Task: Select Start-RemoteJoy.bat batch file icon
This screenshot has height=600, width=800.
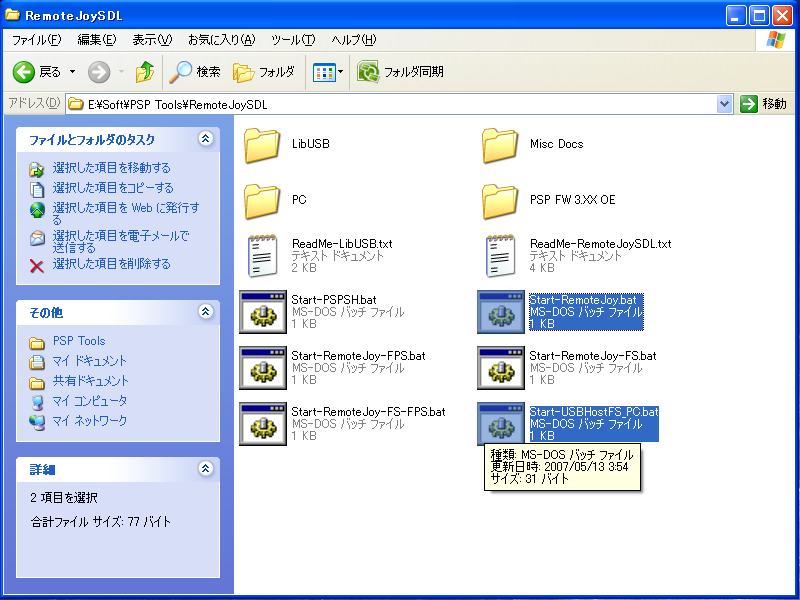Action: coord(501,312)
